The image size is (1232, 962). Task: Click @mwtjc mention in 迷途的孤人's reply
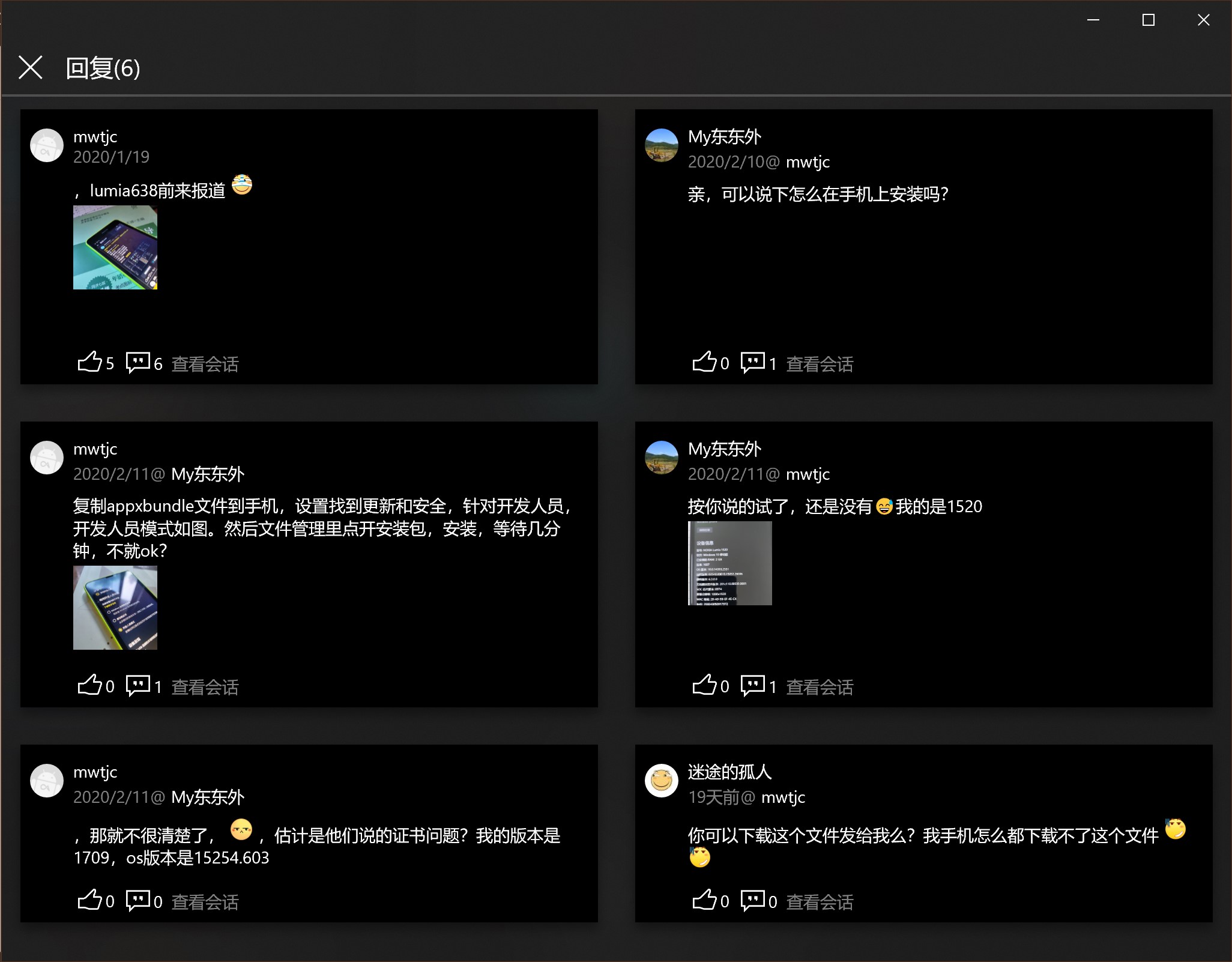coord(783,797)
